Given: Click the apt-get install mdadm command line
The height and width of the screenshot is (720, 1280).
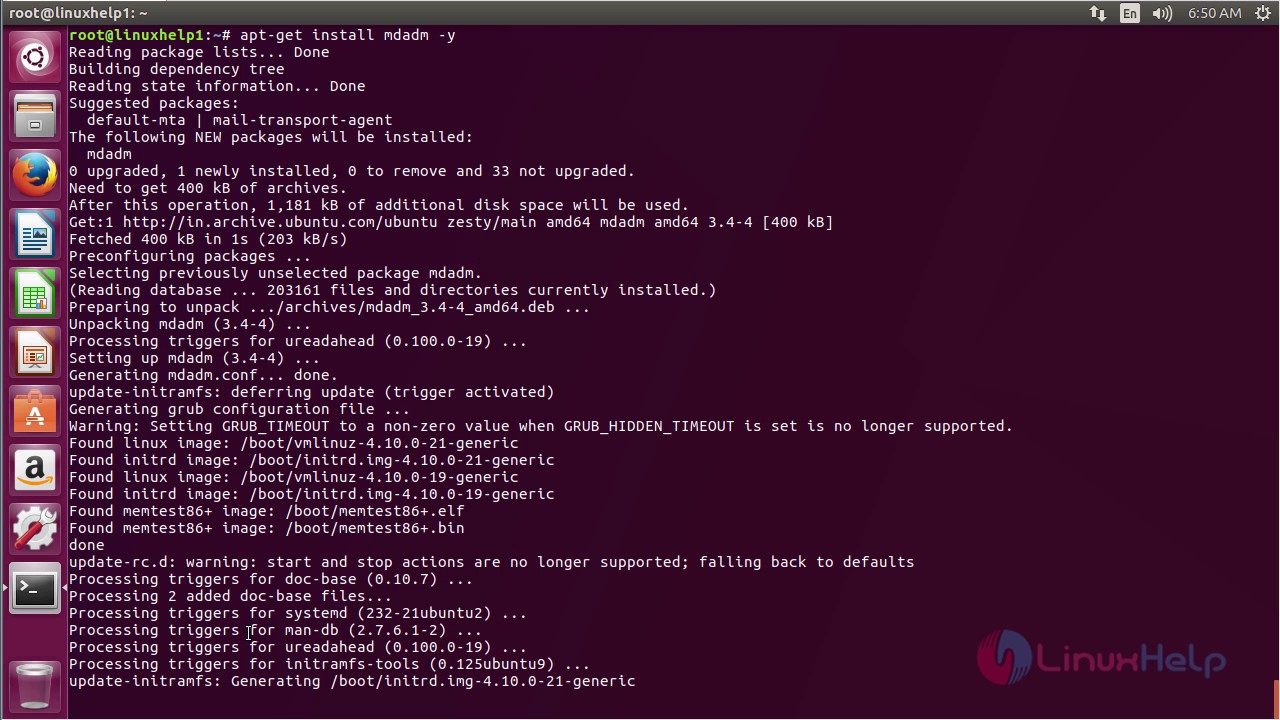Looking at the screenshot, I should point(347,35).
